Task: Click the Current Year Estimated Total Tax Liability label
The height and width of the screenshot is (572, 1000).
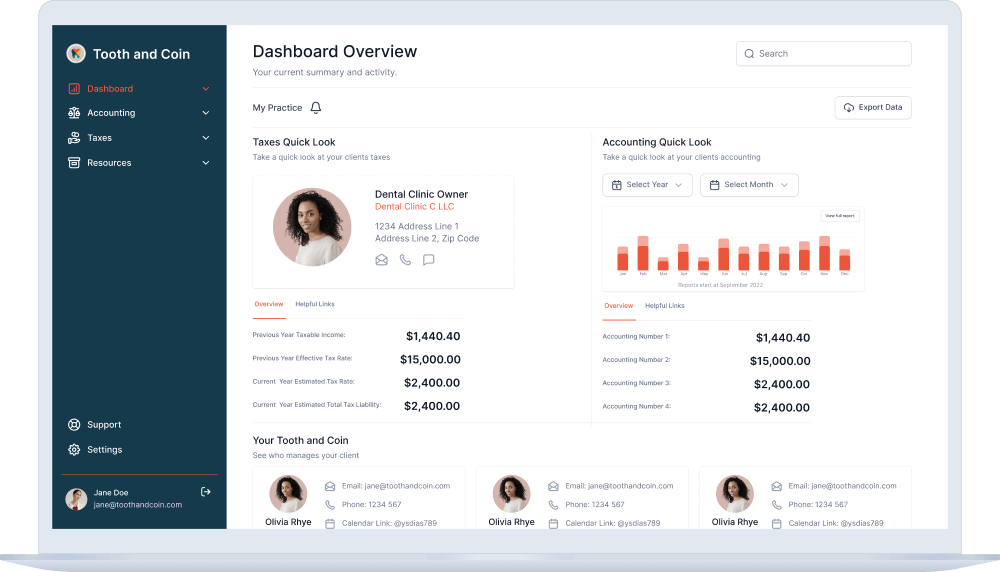Action: (x=317, y=404)
